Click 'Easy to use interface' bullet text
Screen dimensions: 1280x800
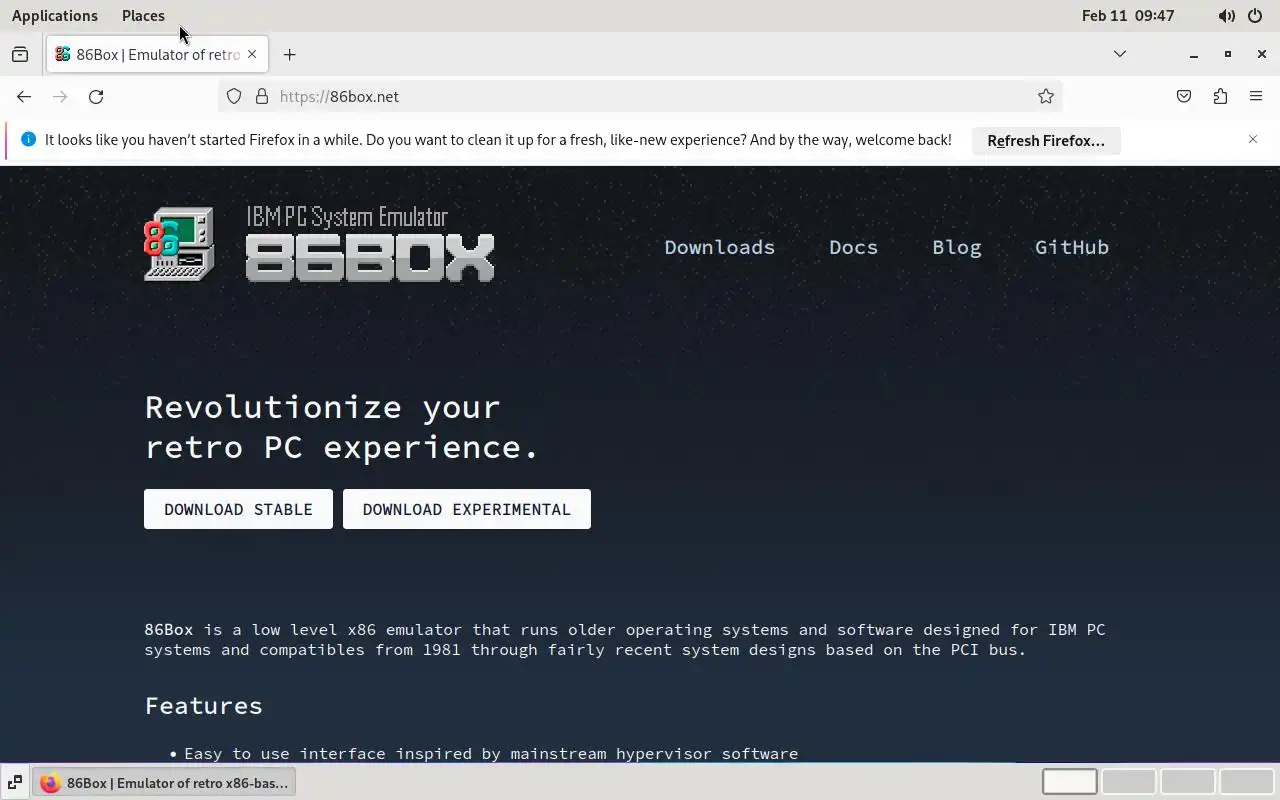[x=491, y=754]
